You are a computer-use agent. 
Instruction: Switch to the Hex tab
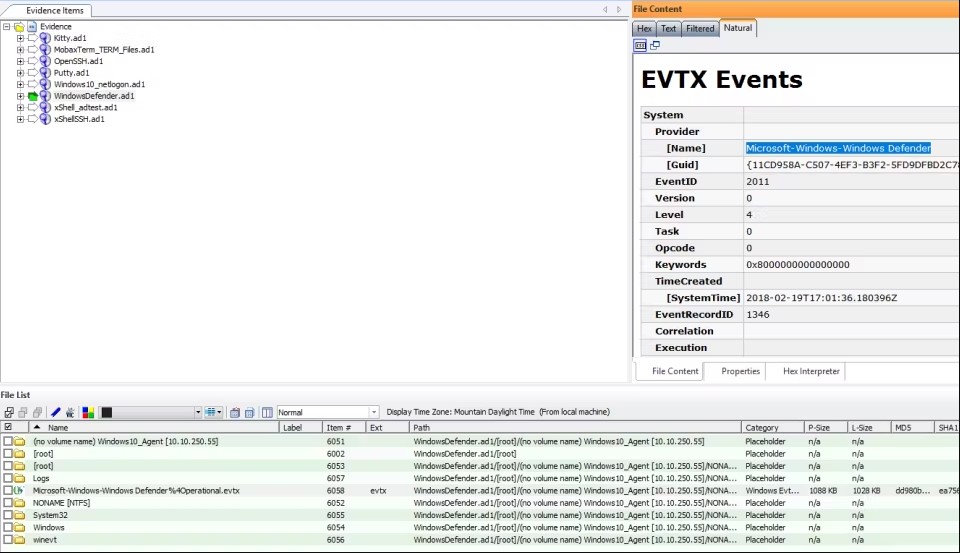click(x=644, y=29)
